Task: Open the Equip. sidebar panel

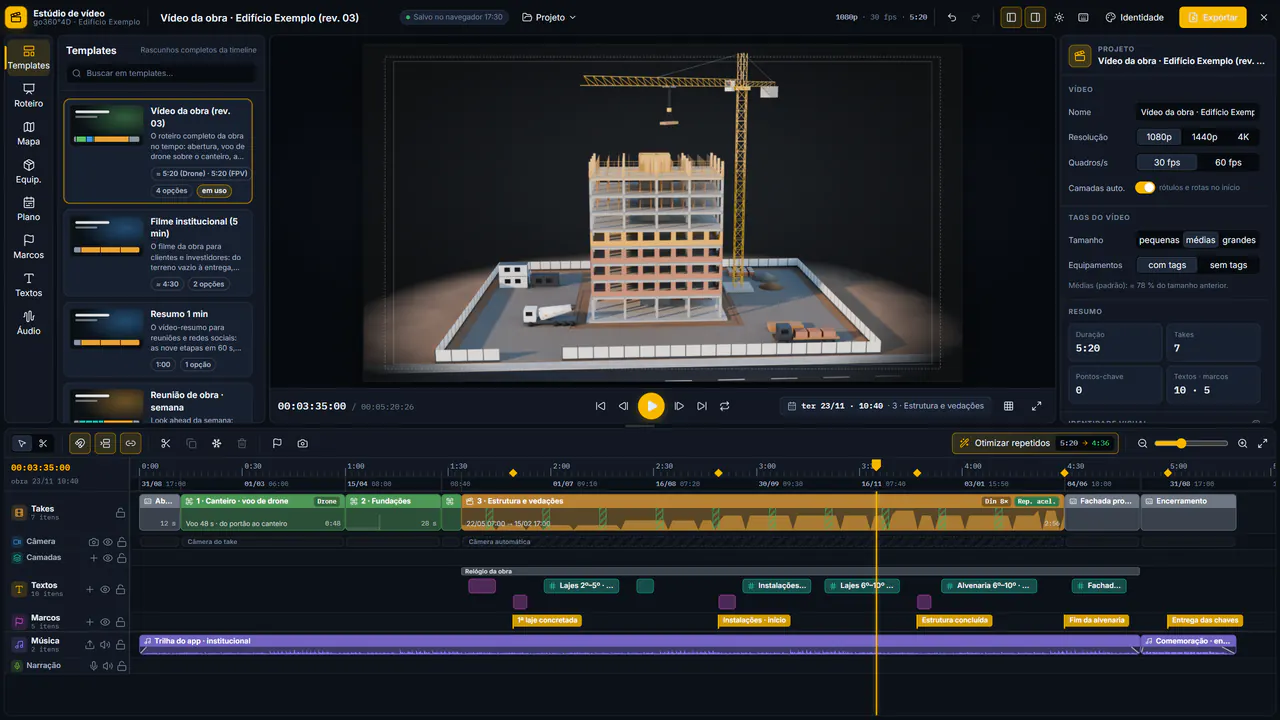Action: coord(29,171)
